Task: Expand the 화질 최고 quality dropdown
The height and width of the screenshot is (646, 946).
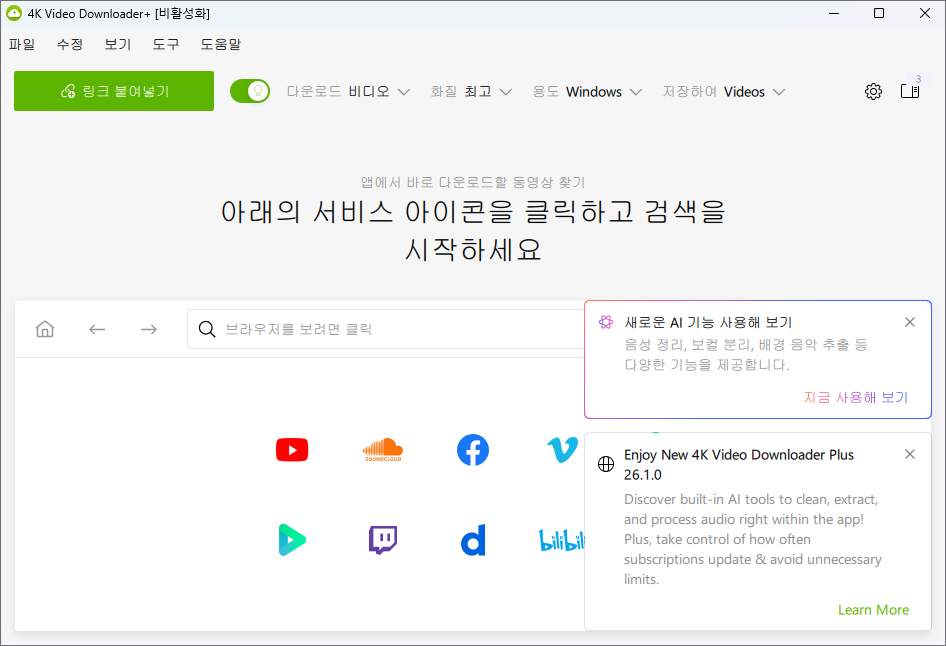Action: click(x=471, y=92)
